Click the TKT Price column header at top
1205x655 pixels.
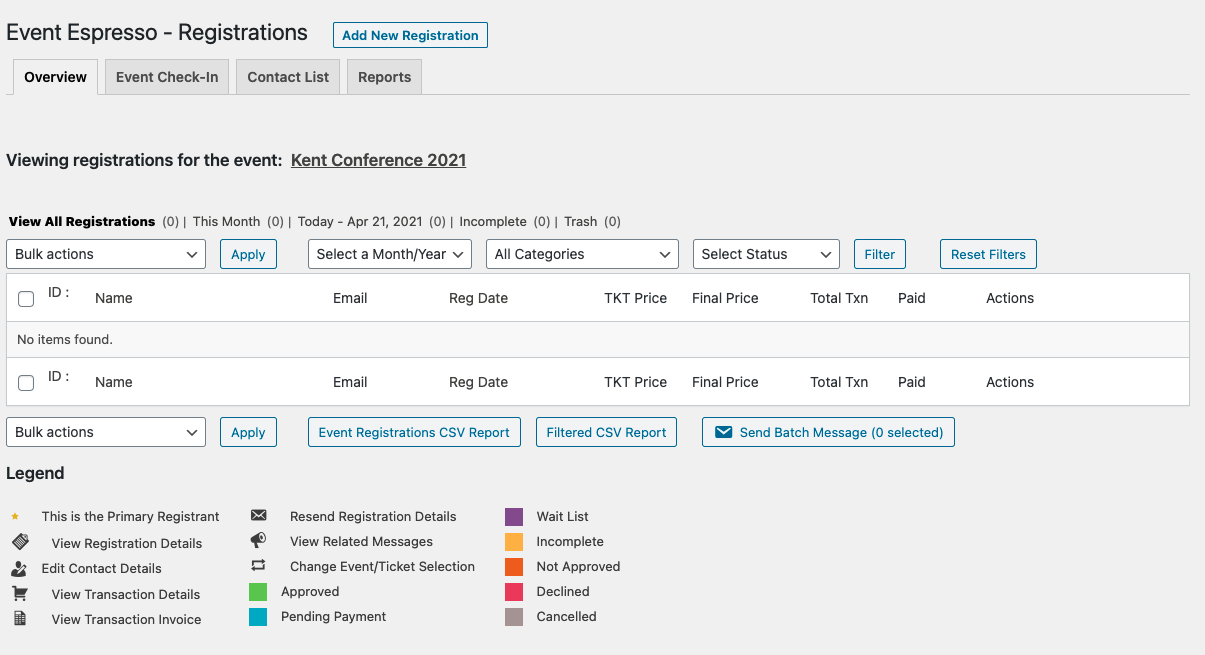click(x=635, y=298)
